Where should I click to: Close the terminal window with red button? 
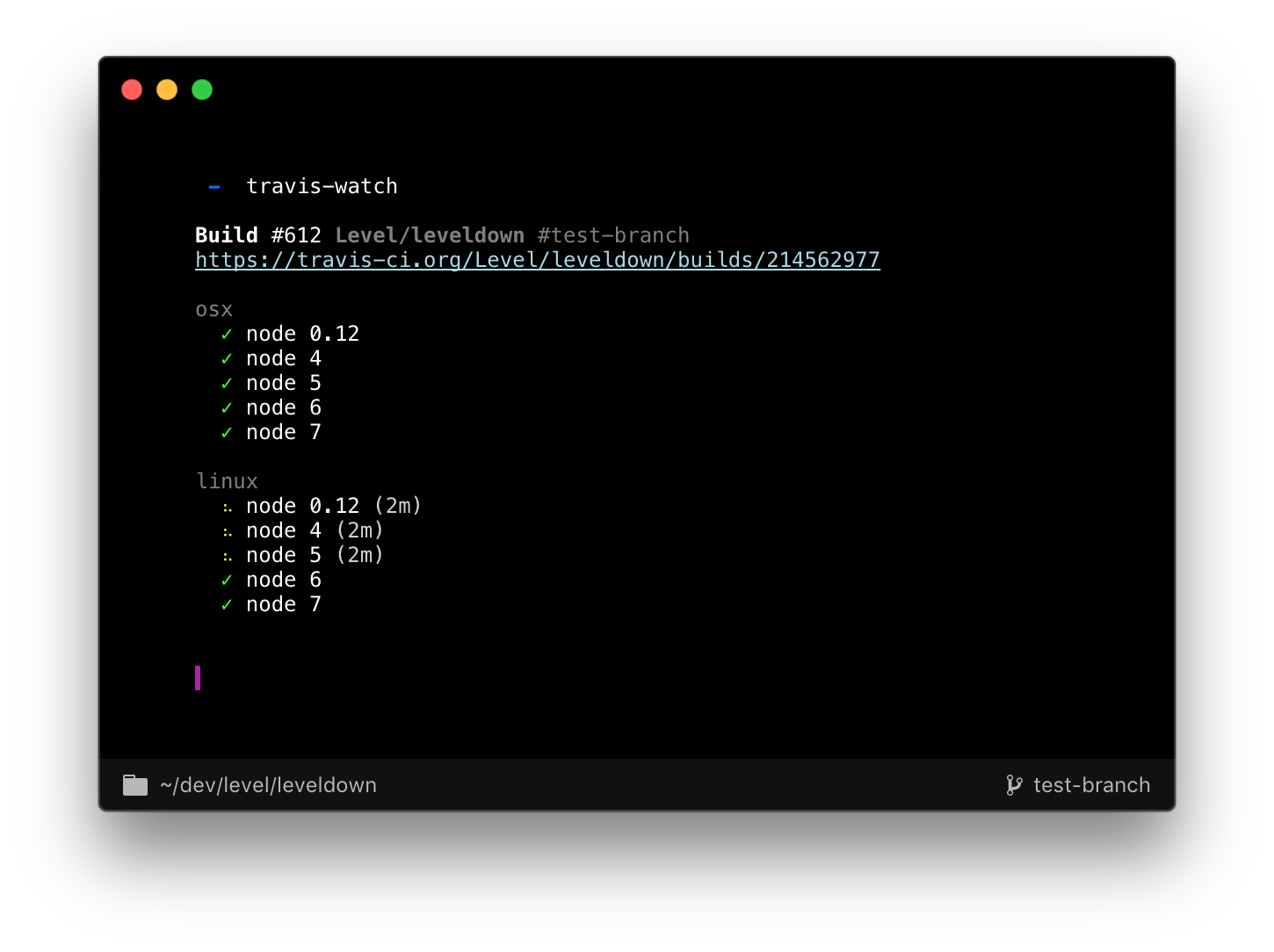[132, 90]
